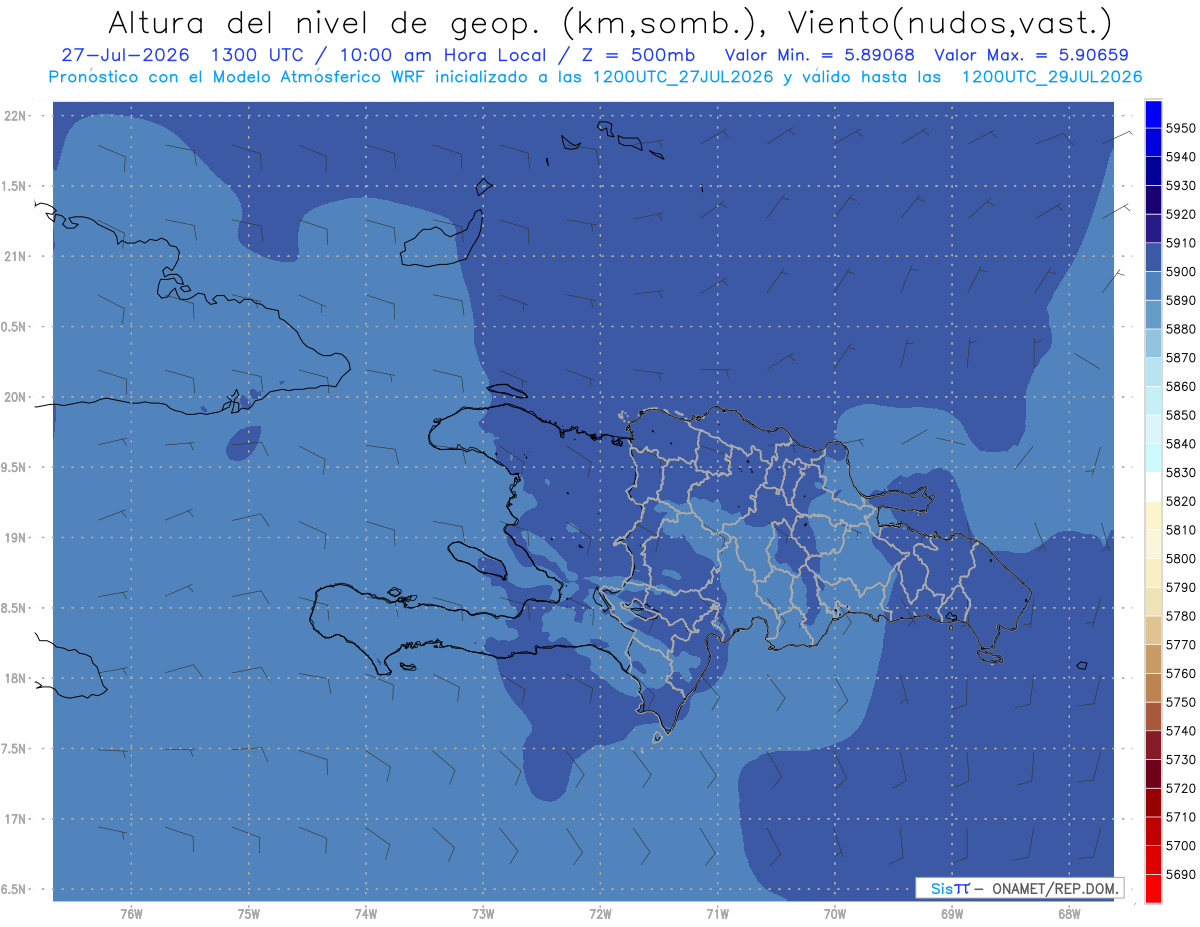Click the '76W' longitude axis label

coord(131,914)
